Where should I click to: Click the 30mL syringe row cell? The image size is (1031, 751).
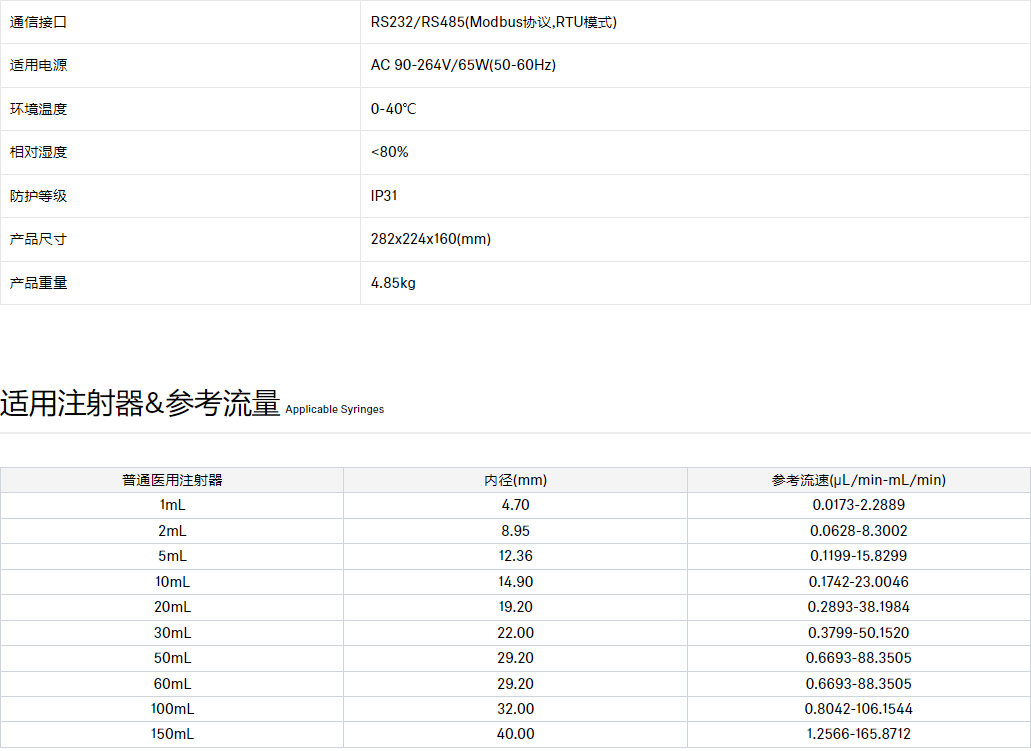click(172, 633)
